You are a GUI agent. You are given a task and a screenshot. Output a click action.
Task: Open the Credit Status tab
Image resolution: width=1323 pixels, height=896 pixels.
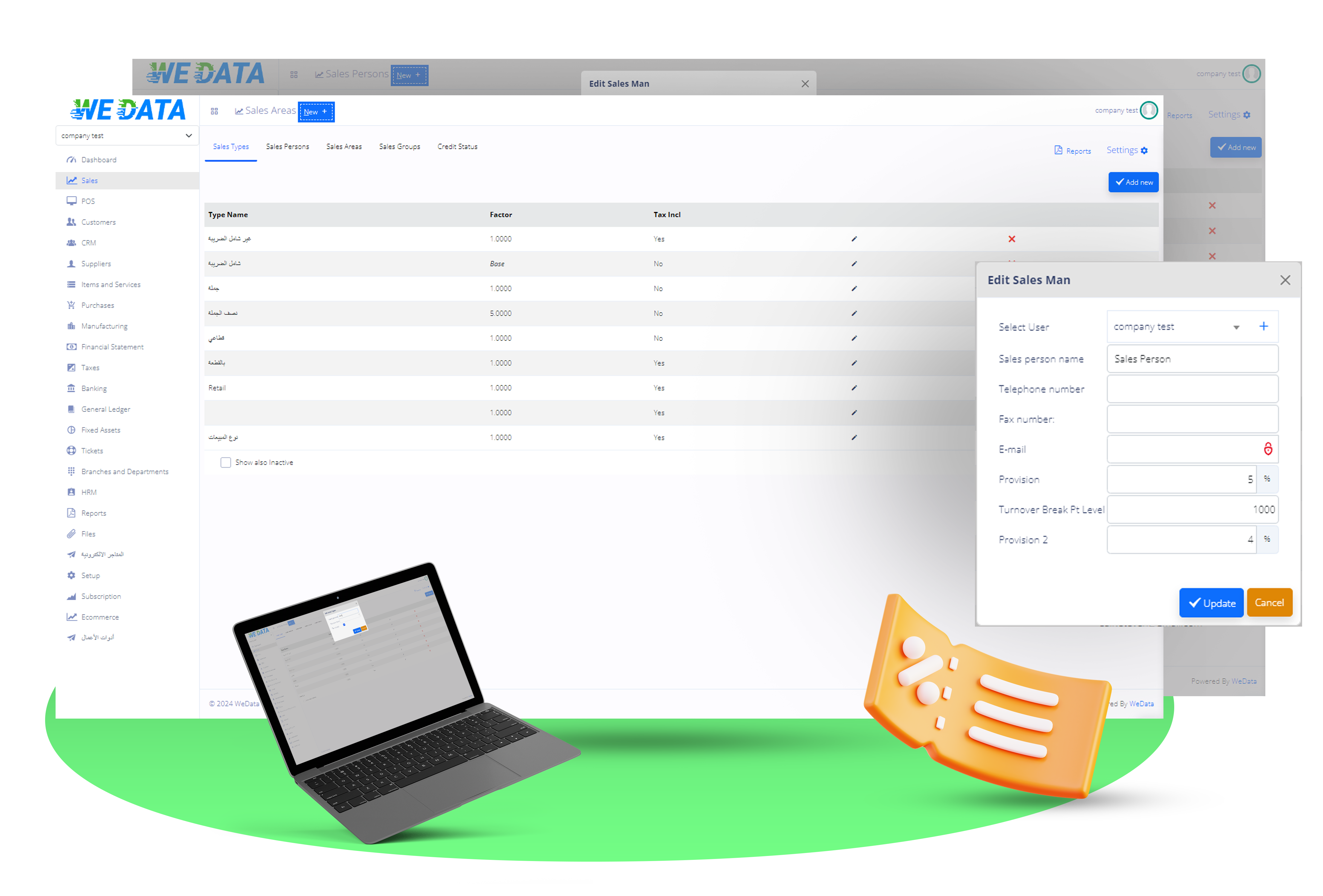coord(457,147)
